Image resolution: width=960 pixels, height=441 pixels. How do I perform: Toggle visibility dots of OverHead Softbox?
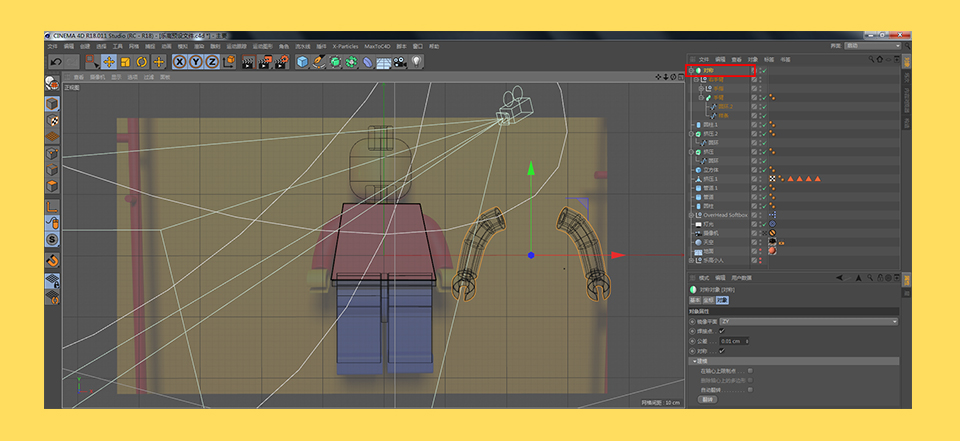pyautogui.click(x=760, y=215)
